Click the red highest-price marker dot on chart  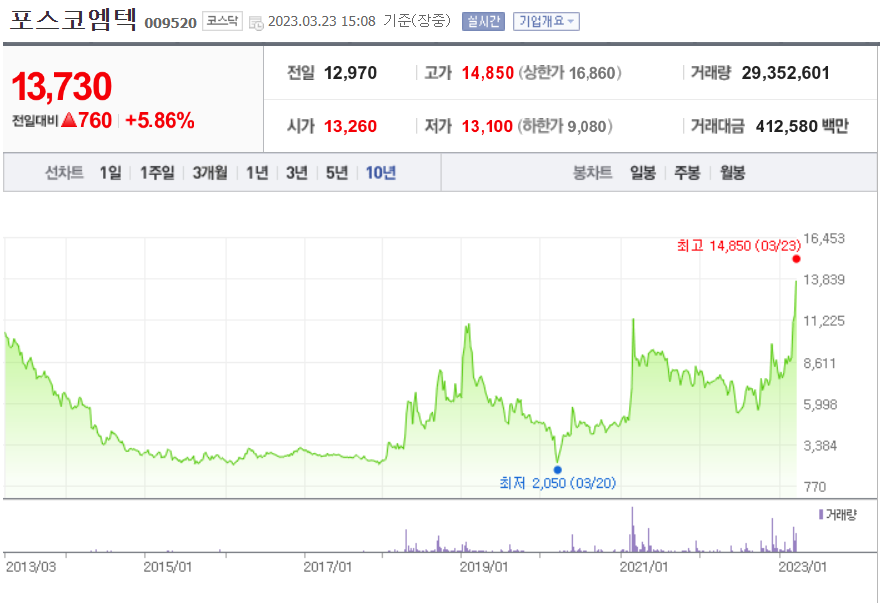pos(796,259)
